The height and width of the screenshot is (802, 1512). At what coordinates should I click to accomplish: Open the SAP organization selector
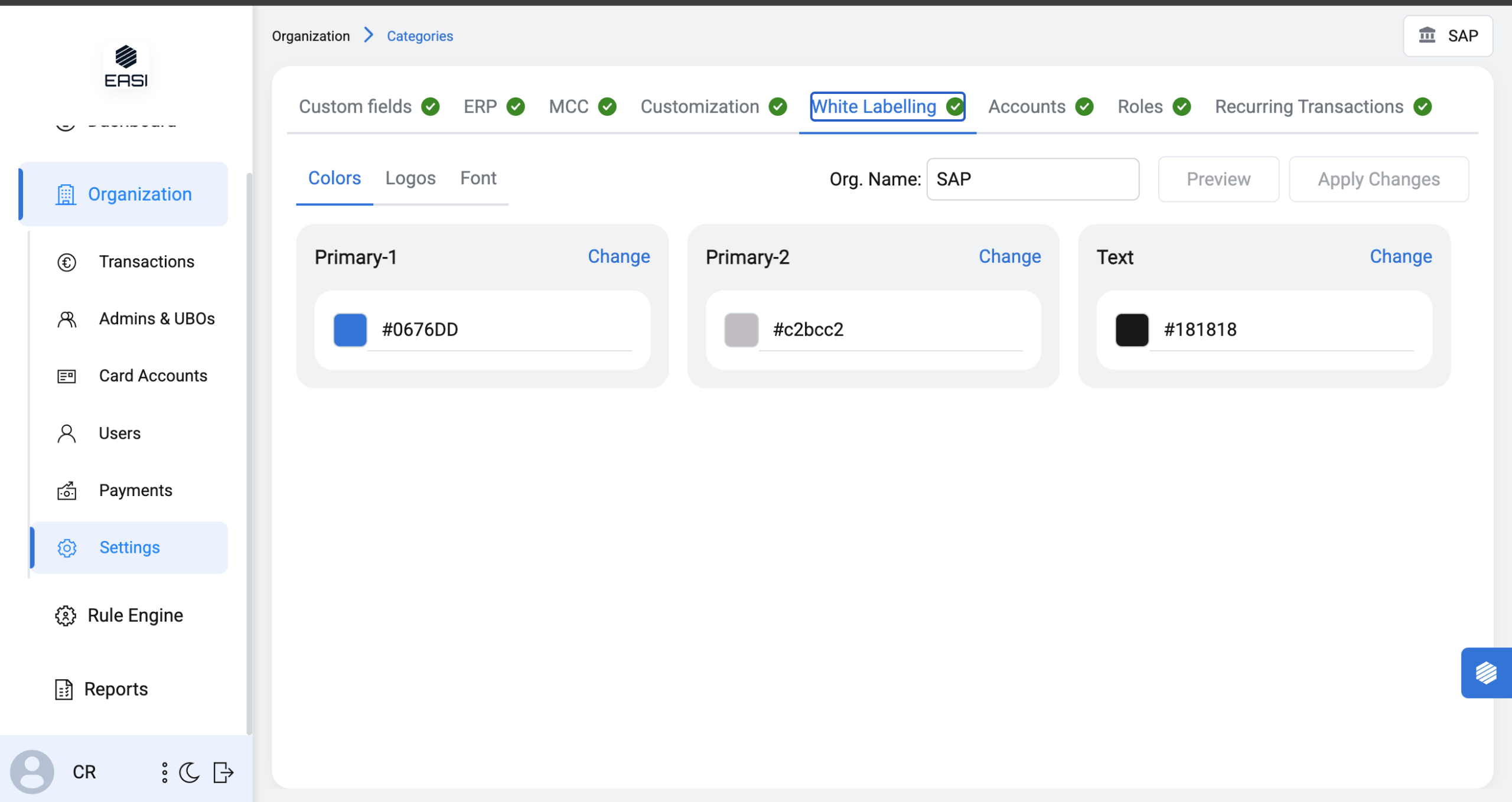coord(1448,36)
